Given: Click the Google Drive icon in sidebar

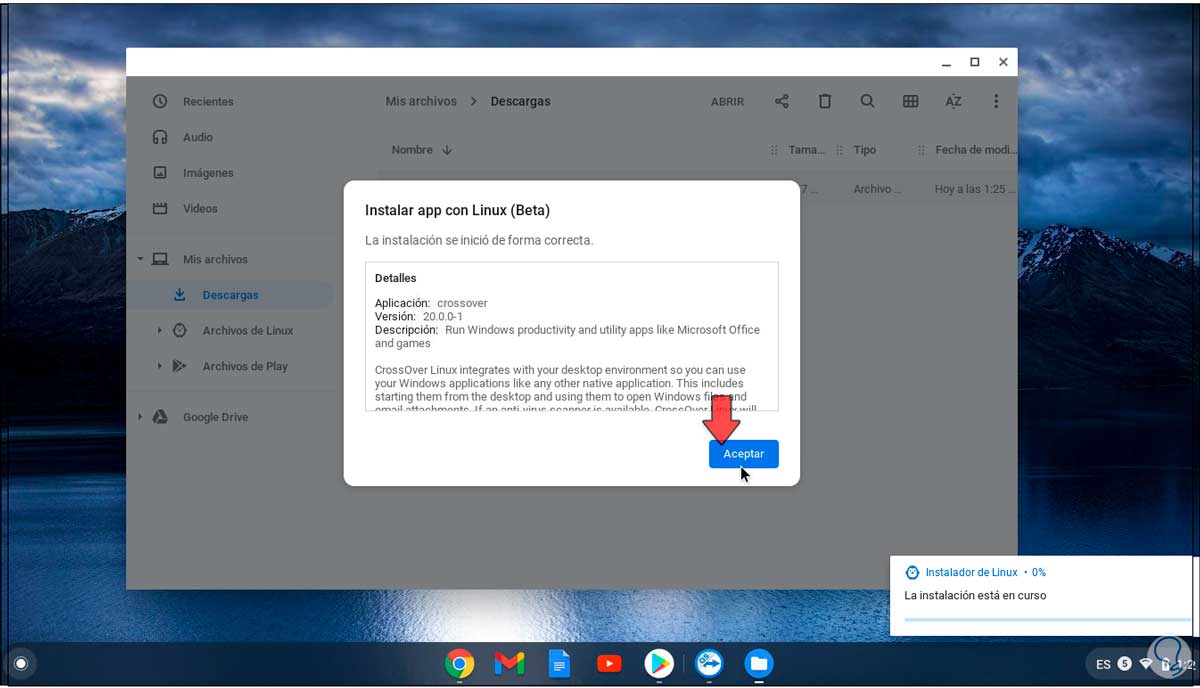Looking at the screenshot, I should click(x=160, y=417).
